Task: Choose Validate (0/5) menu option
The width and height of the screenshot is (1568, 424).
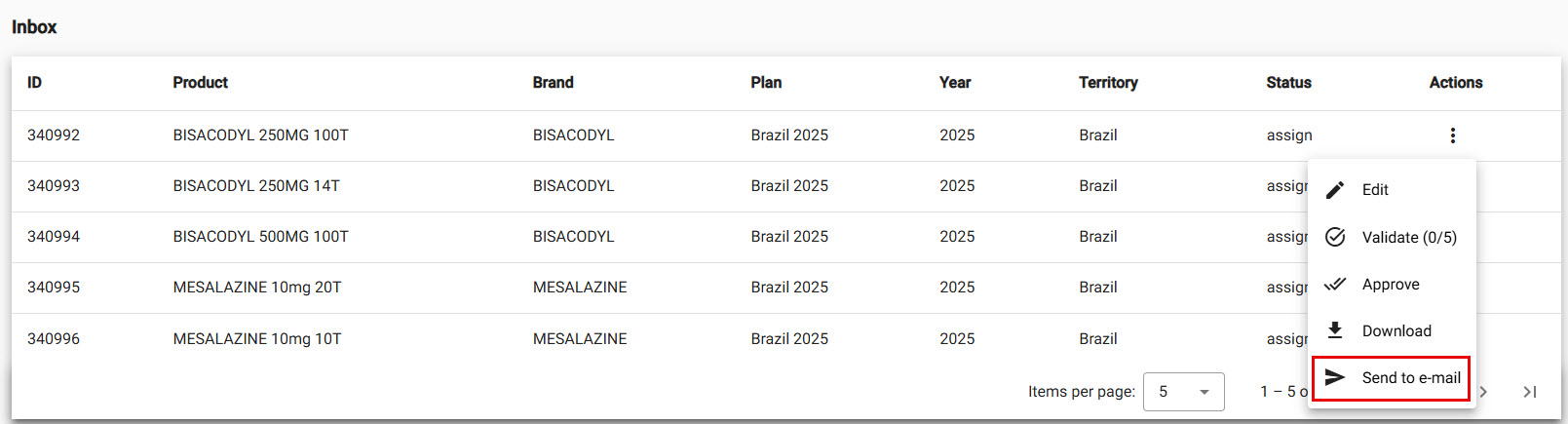Action: click(1409, 238)
